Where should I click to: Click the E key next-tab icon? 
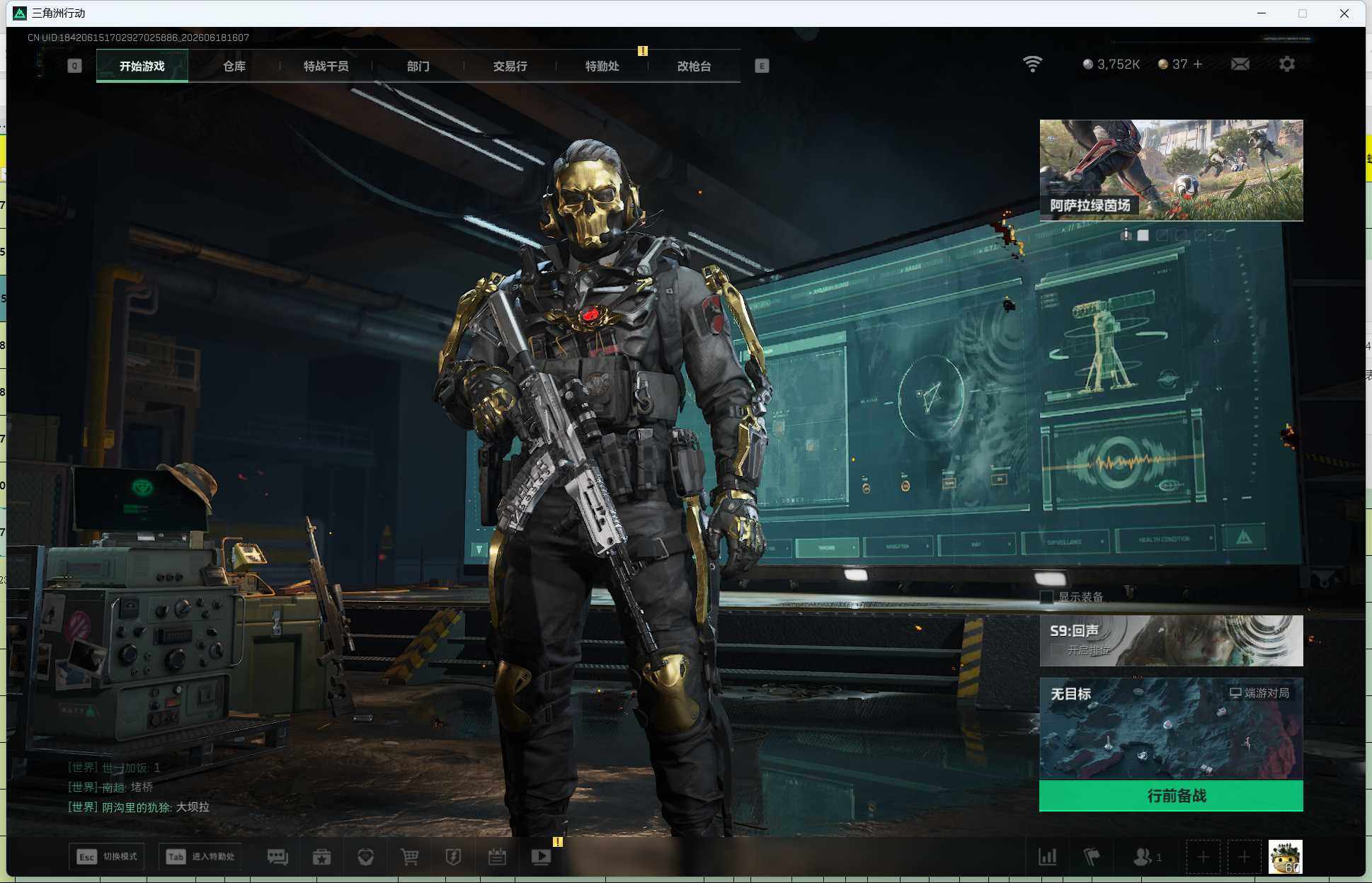click(762, 66)
